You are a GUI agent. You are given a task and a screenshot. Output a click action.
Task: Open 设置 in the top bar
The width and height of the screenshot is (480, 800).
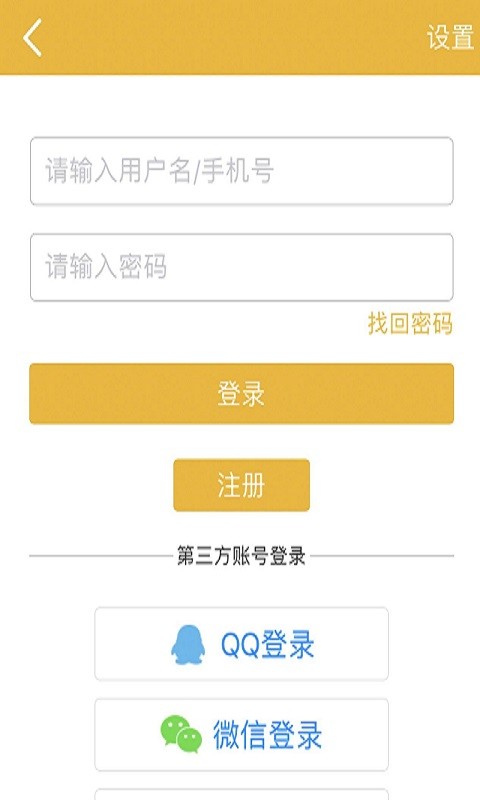coord(450,37)
